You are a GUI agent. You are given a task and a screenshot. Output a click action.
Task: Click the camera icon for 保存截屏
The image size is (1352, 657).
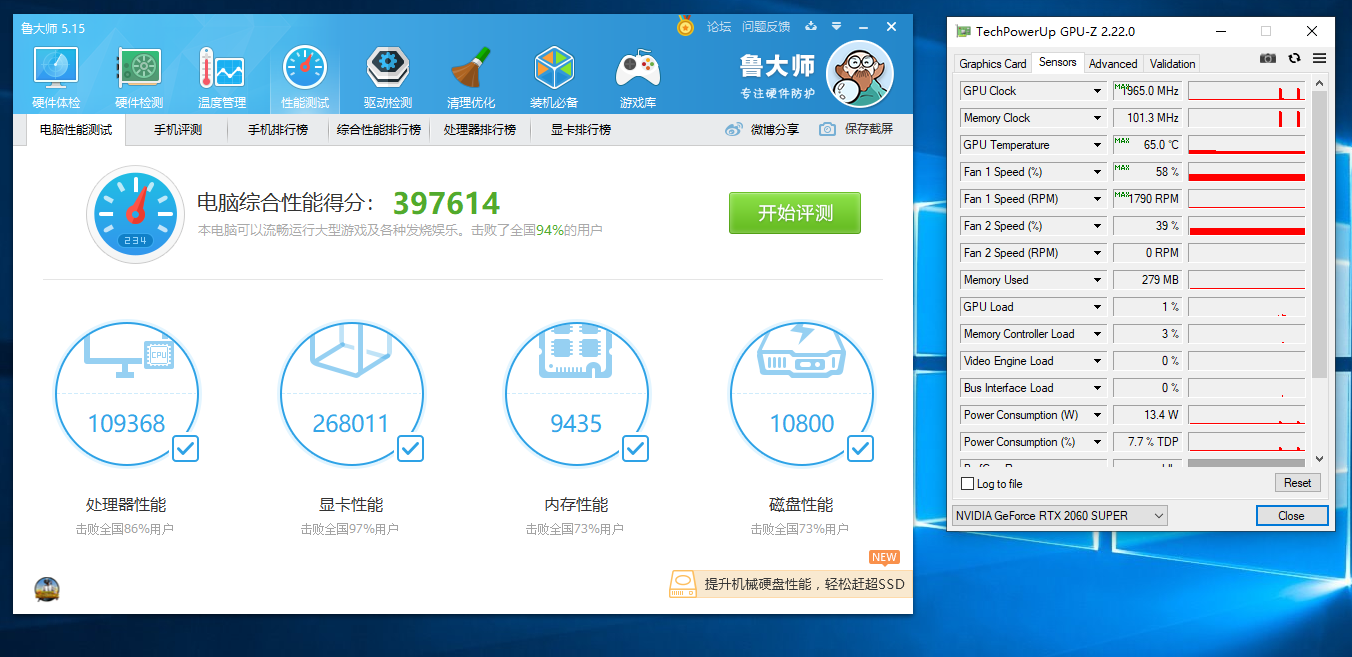pyautogui.click(x=827, y=129)
